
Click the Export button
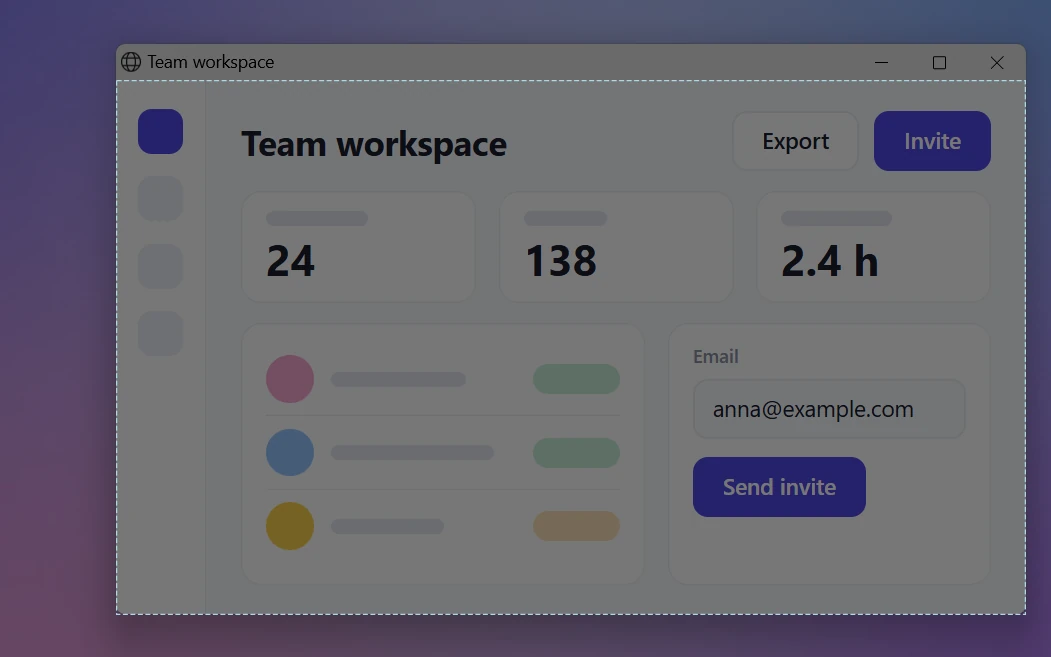point(796,141)
